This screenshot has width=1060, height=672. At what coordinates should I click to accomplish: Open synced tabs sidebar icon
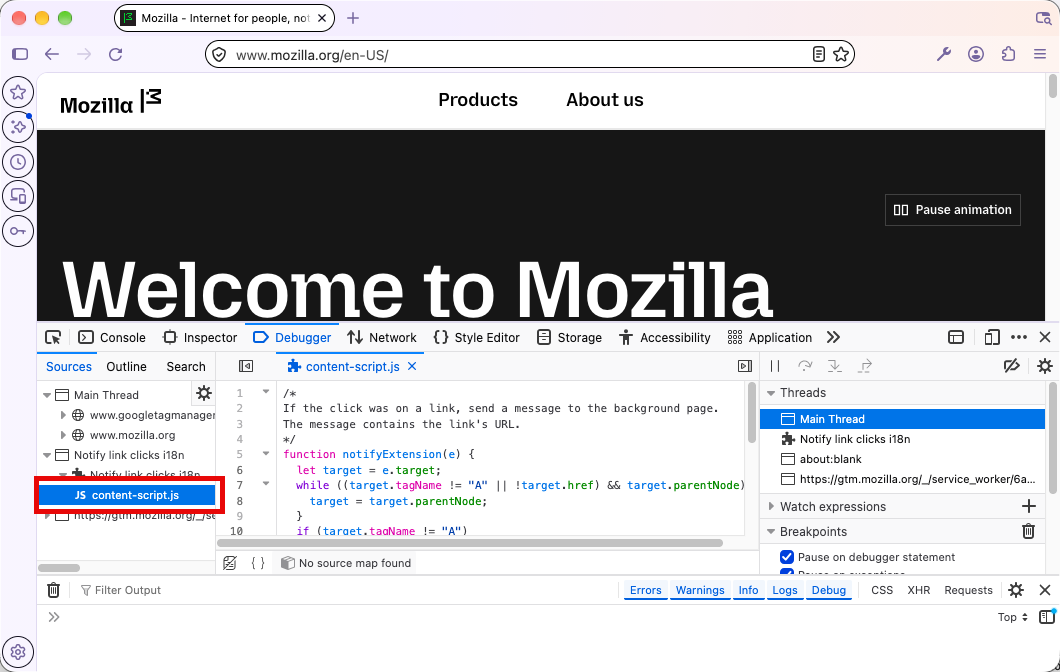18,197
